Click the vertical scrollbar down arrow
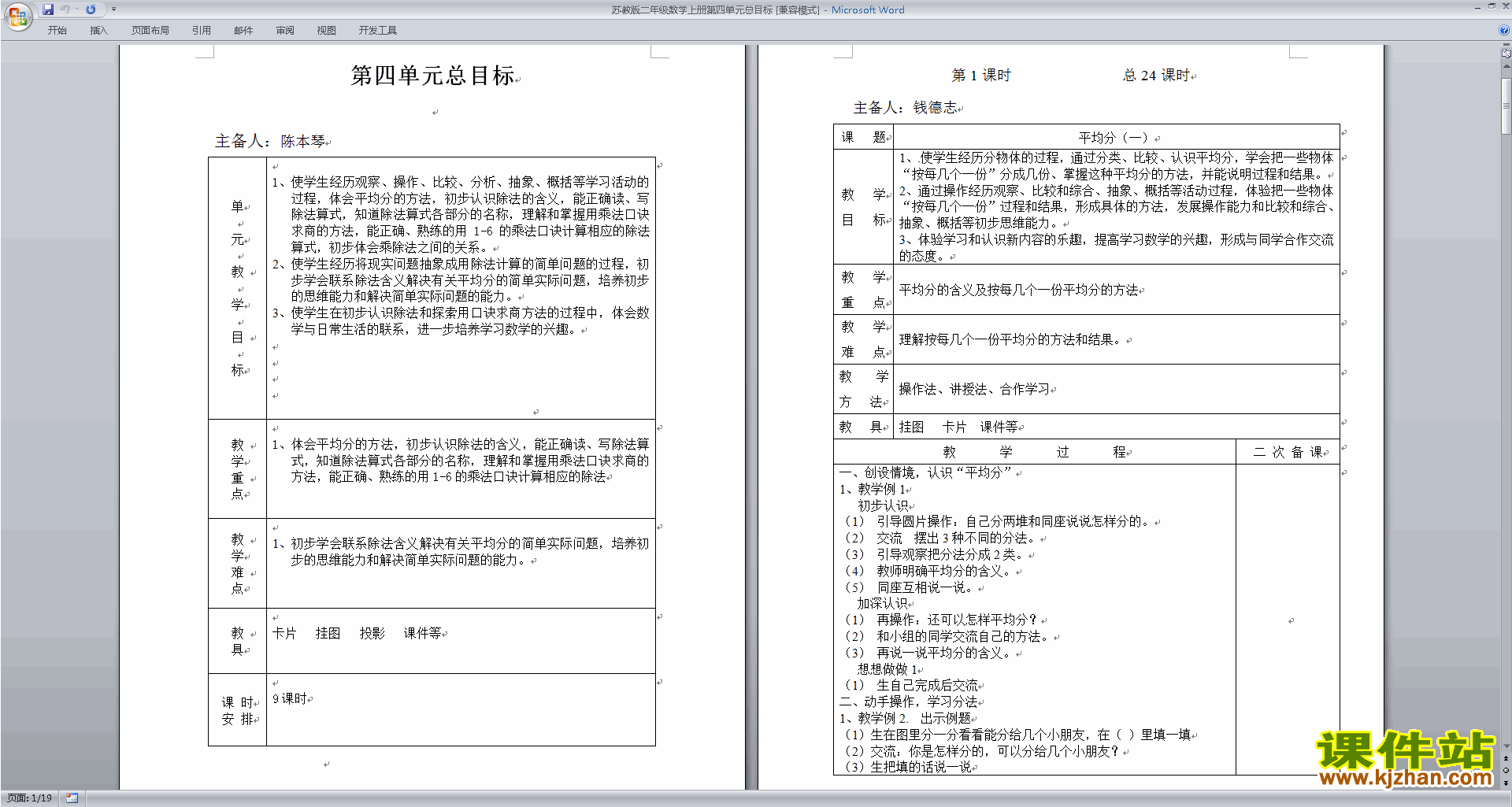Image resolution: width=1512 pixels, height=807 pixels. pos(1506,746)
